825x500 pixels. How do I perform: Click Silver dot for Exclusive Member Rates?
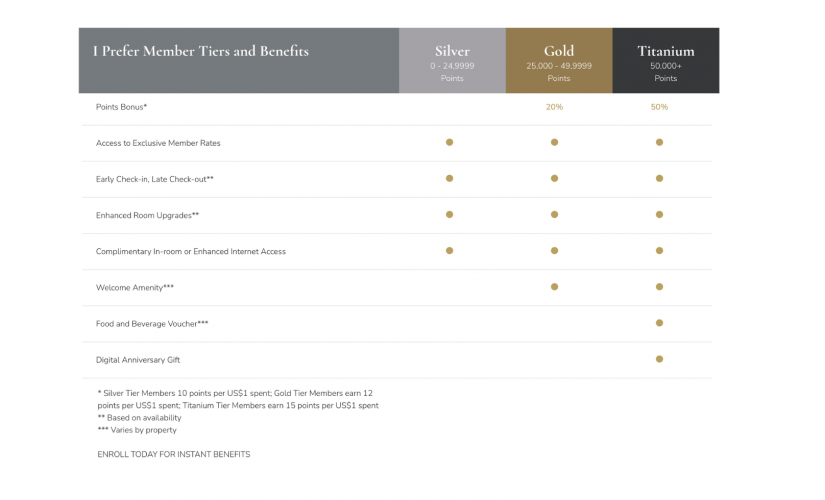449,142
